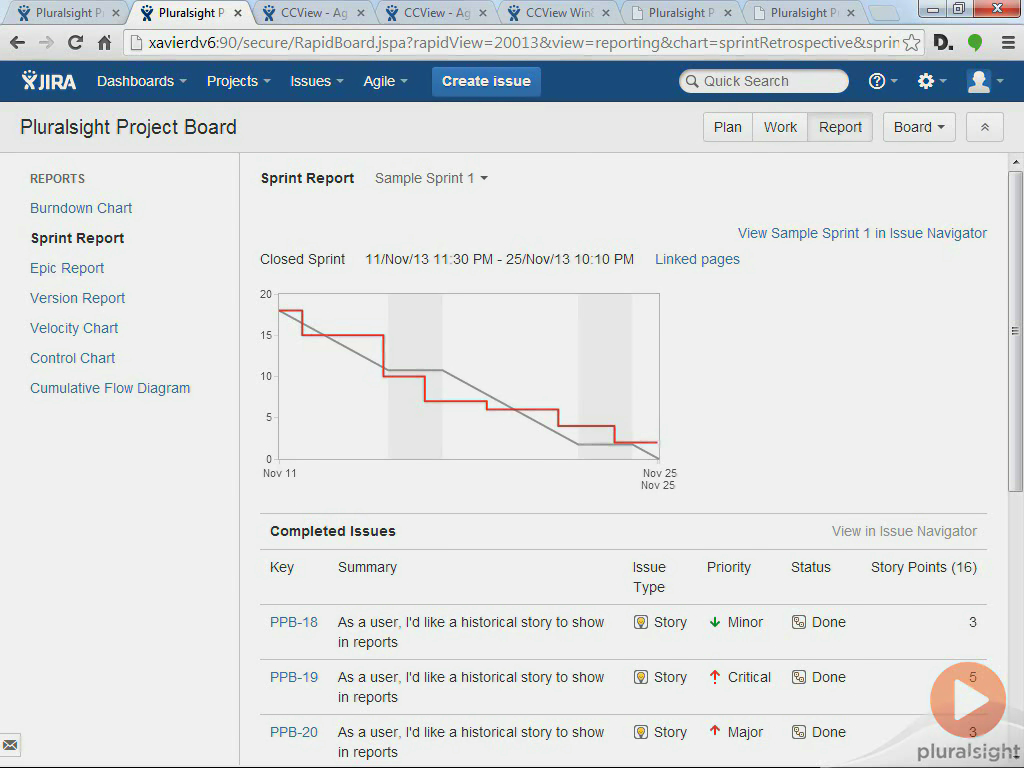
Task: Open the Velocity Chart
Action: (x=74, y=328)
